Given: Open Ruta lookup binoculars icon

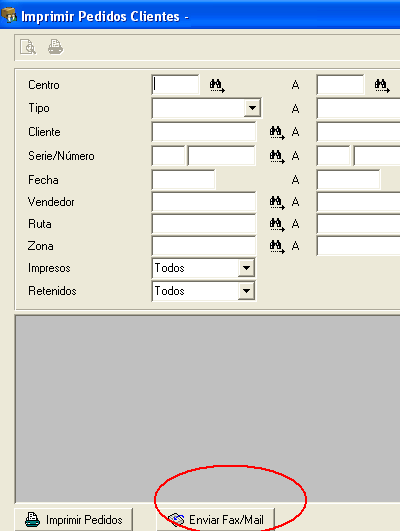Looking at the screenshot, I should click(277, 224).
